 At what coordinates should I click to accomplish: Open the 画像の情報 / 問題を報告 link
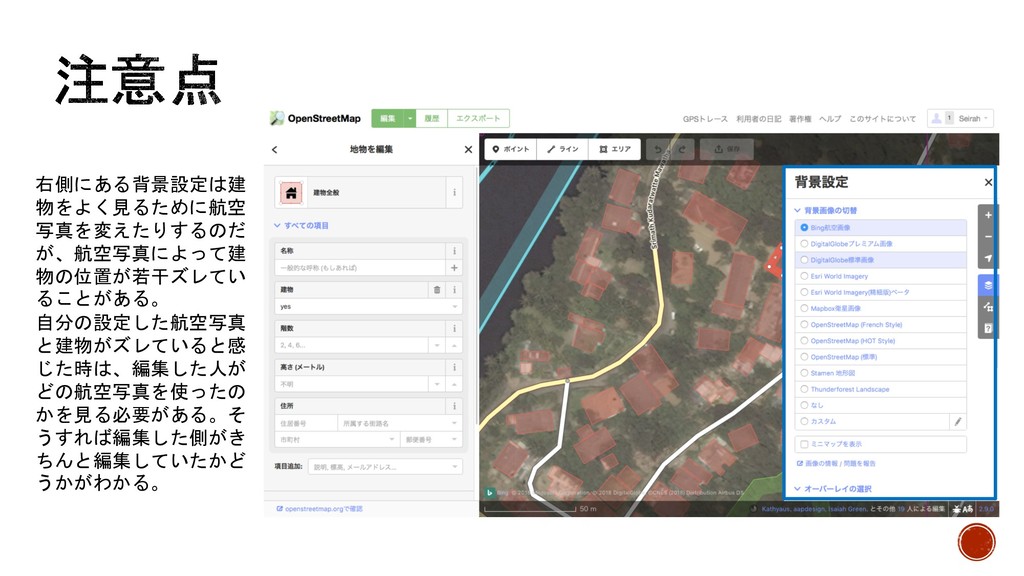[837, 464]
